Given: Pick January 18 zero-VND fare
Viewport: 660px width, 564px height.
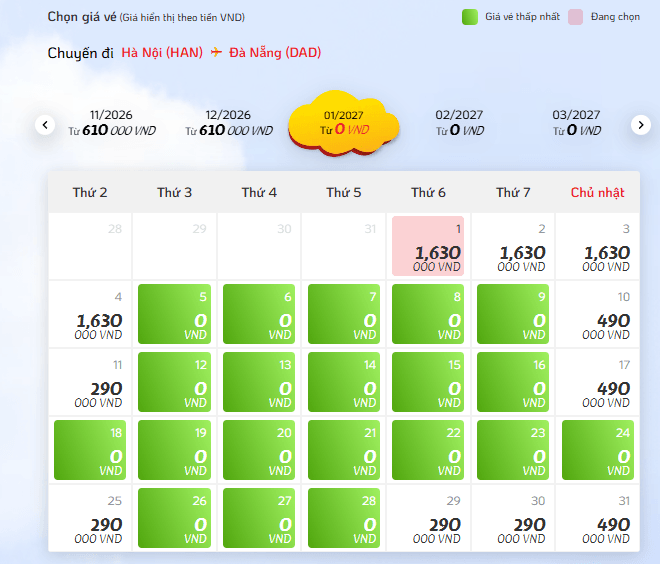Looking at the screenshot, I should [90, 450].
